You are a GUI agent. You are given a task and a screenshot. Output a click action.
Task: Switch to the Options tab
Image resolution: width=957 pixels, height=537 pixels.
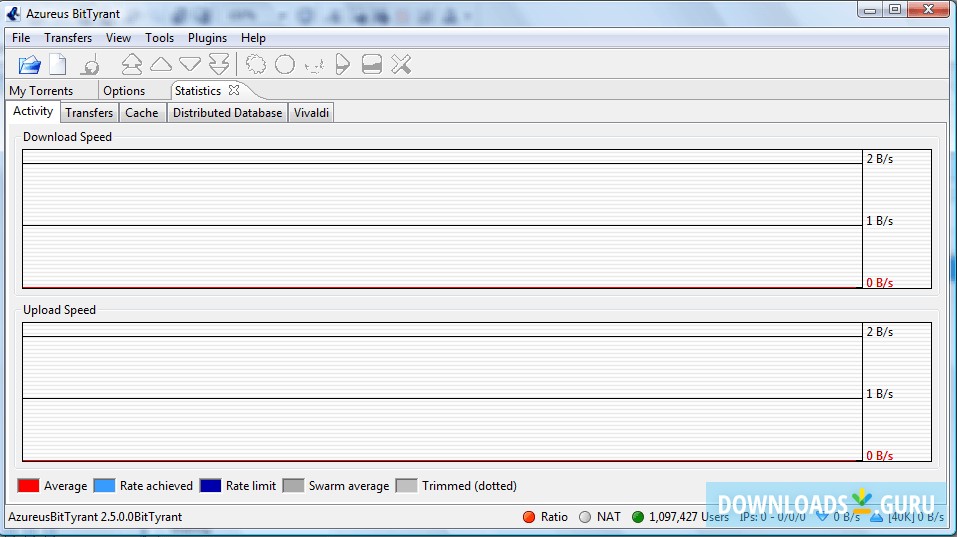pyautogui.click(x=124, y=91)
